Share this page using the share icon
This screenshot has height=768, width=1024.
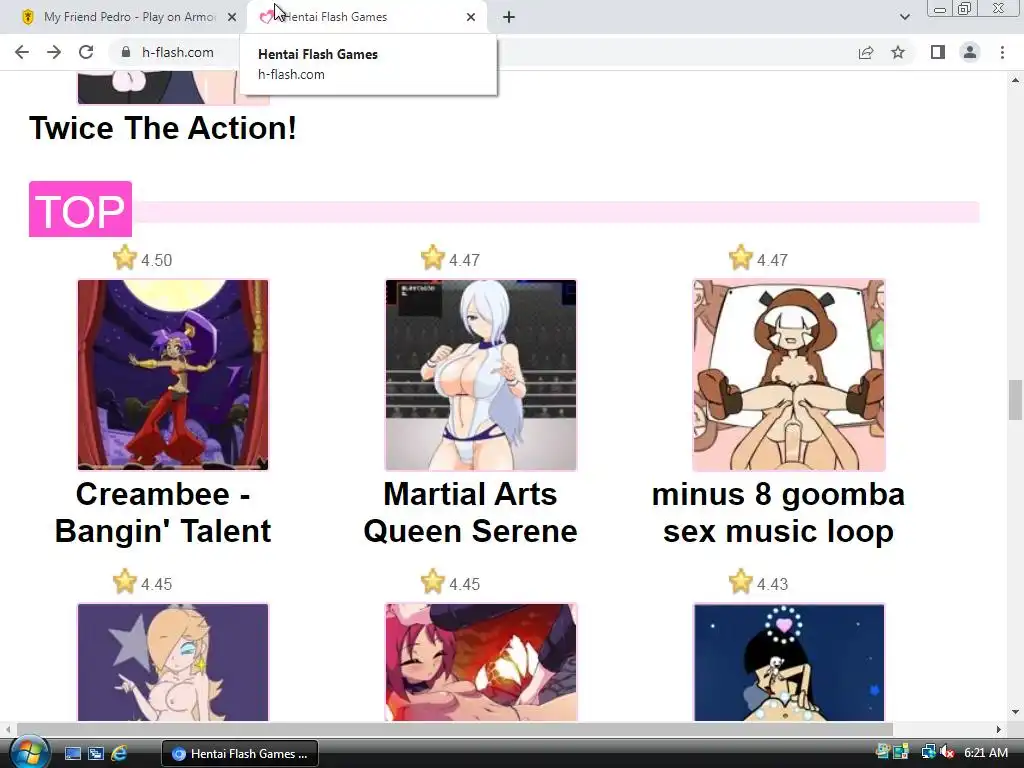(866, 52)
